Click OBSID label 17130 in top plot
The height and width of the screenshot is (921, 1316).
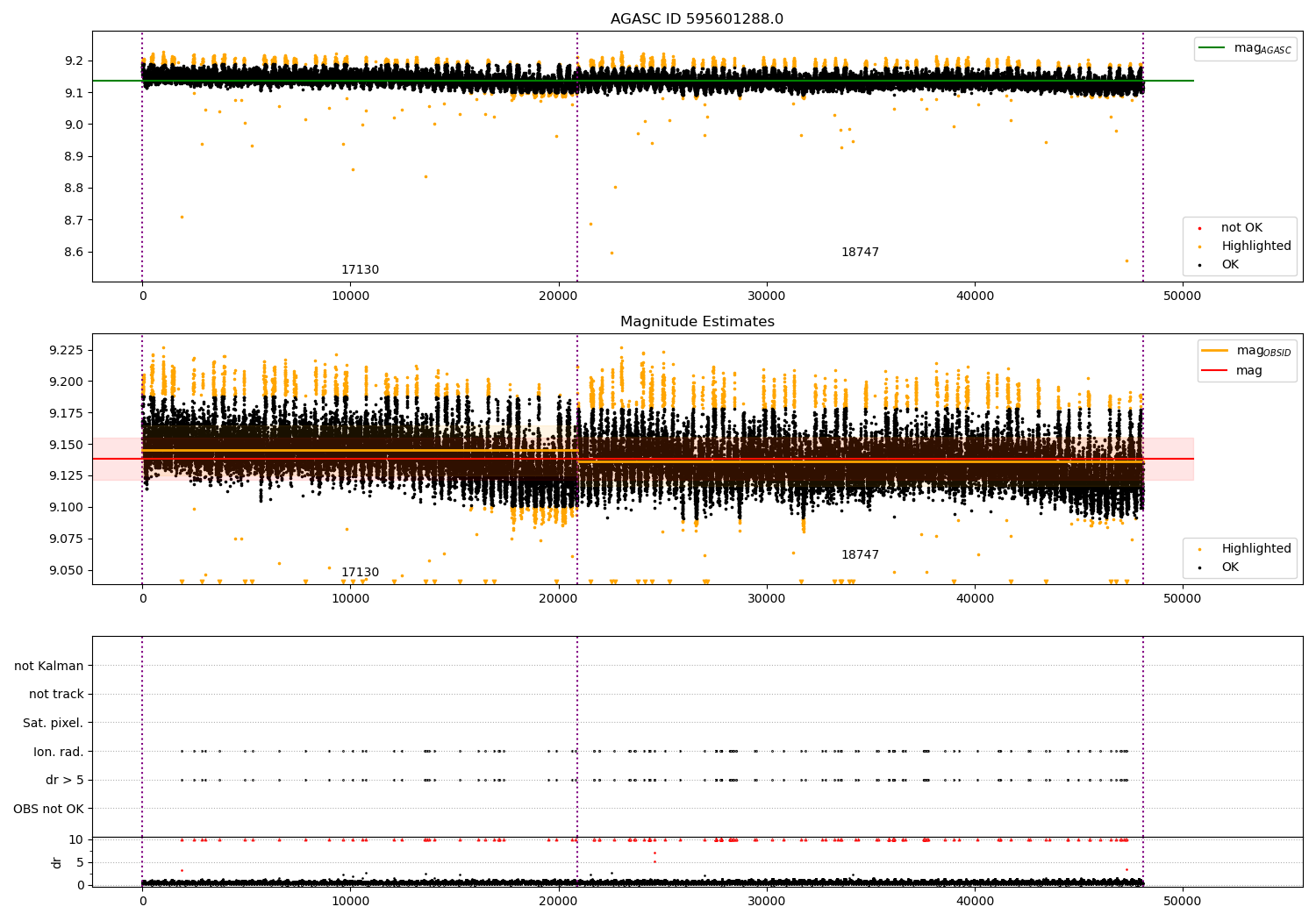tap(360, 270)
